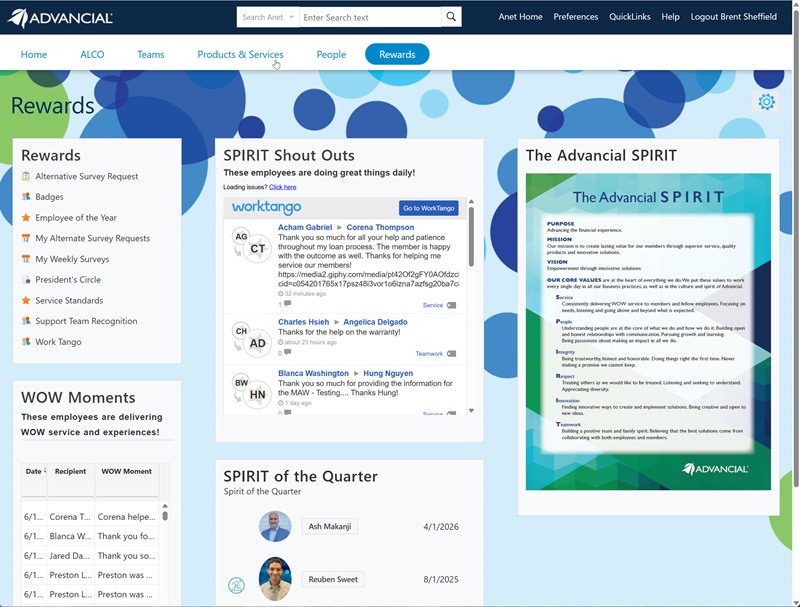Open Blanca Washington's profile link

point(313,373)
